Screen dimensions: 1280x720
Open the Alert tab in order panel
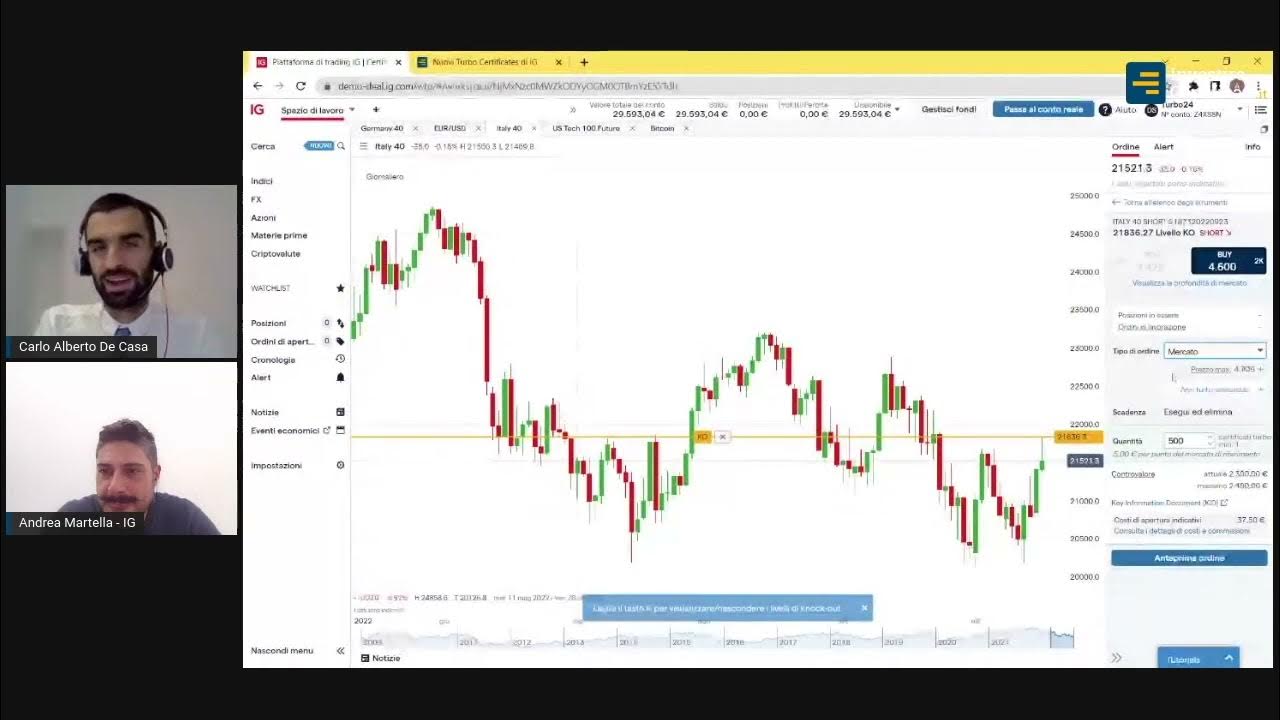click(x=1164, y=147)
